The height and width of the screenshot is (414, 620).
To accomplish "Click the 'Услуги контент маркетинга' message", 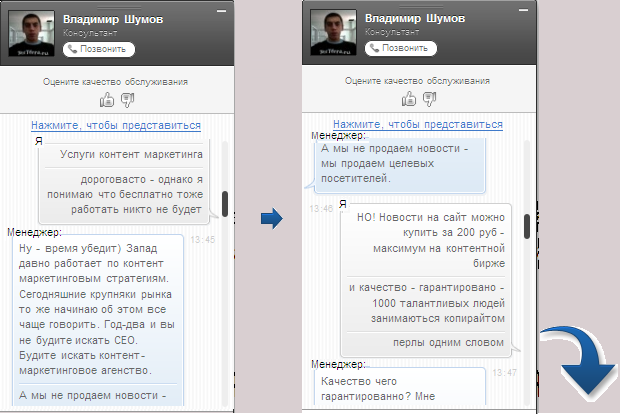I will click(131, 156).
